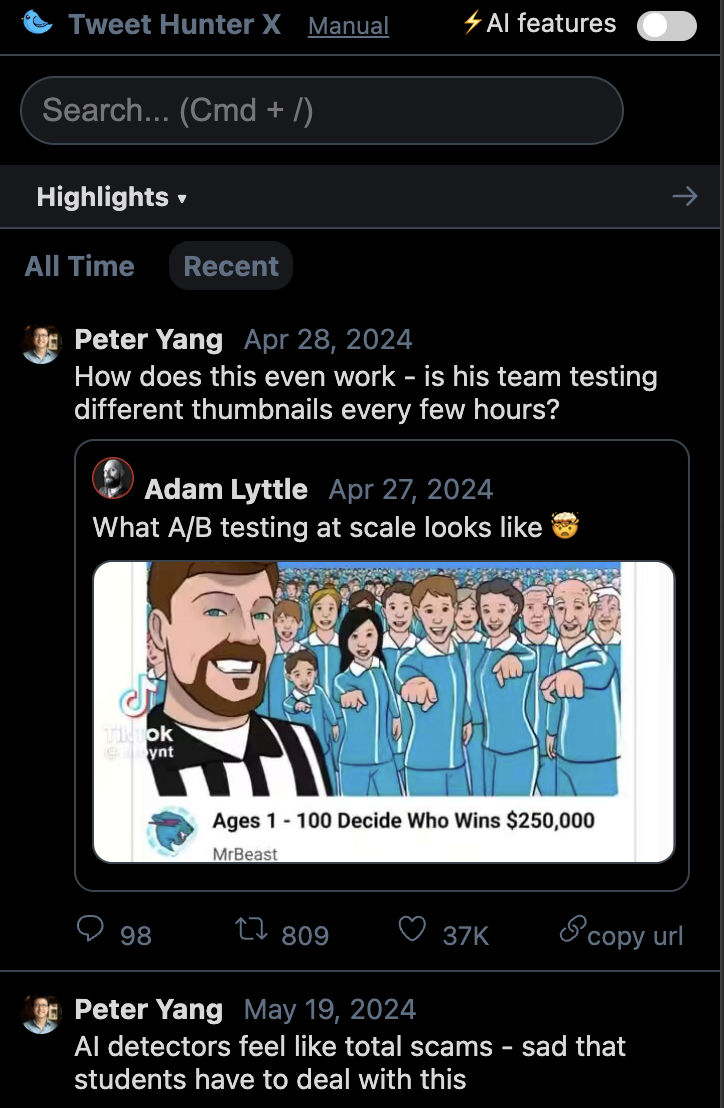724x1108 pixels.
Task: Enable the AI features toggle switch
Action: click(666, 25)
